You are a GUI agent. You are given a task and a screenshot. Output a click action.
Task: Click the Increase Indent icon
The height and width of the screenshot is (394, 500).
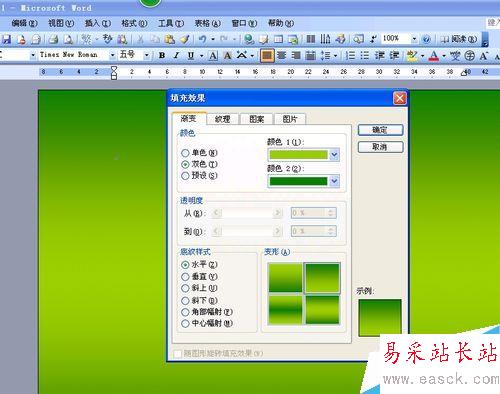(394, 55)
